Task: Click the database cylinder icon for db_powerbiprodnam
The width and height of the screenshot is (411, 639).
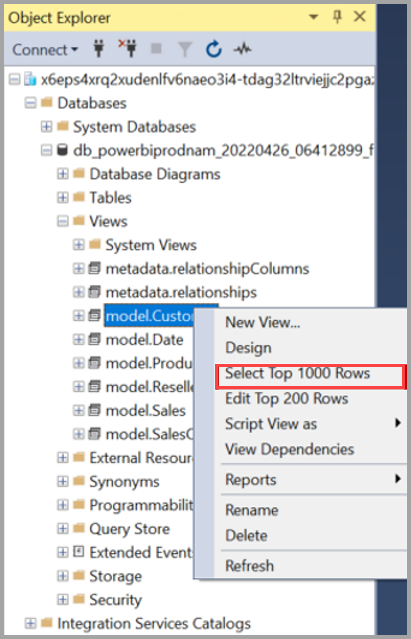Action: tap(62, 150)
